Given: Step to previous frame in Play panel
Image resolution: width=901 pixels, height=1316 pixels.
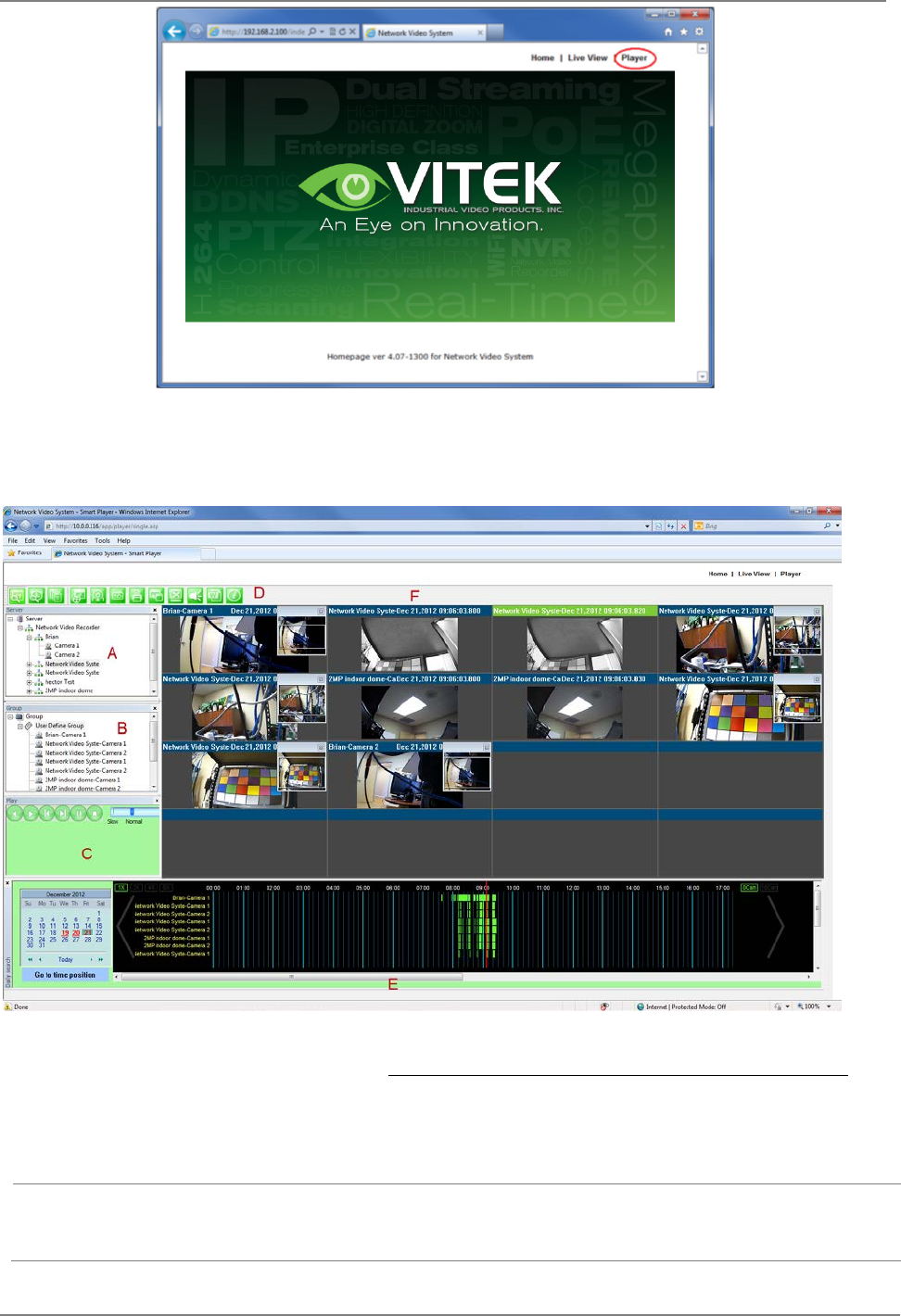Looking at the screenshot, I should [x=46, y=814].
